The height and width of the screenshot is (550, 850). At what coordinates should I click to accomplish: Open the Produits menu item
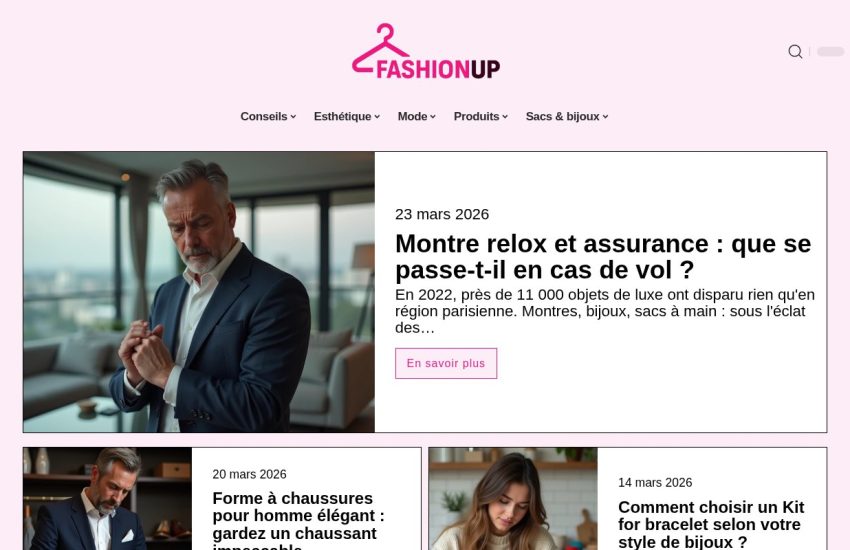[x=476, y=117]
